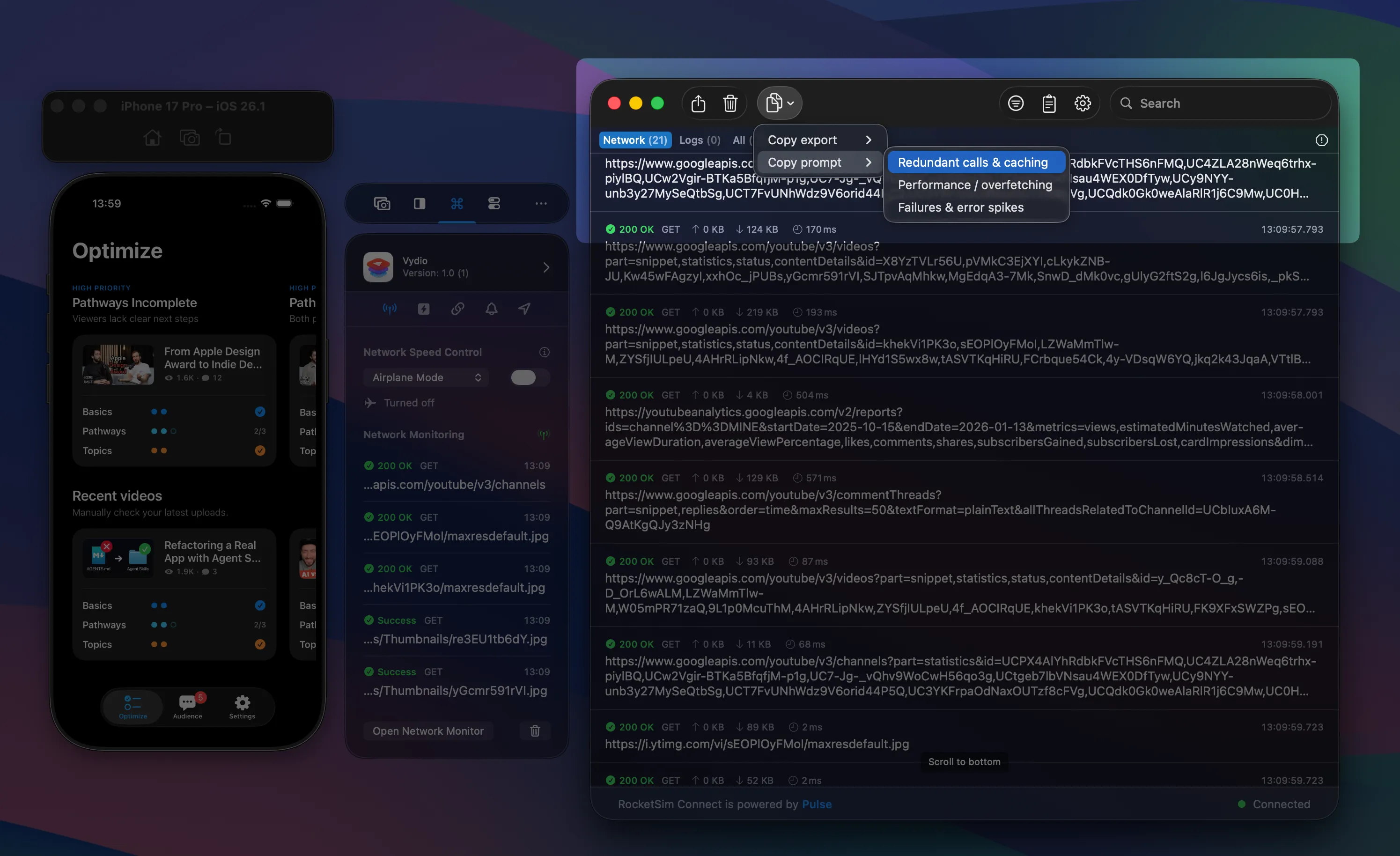Click Open Network Monitor button
Viewport: 1400px width, 856px height.
coord(428,731)
